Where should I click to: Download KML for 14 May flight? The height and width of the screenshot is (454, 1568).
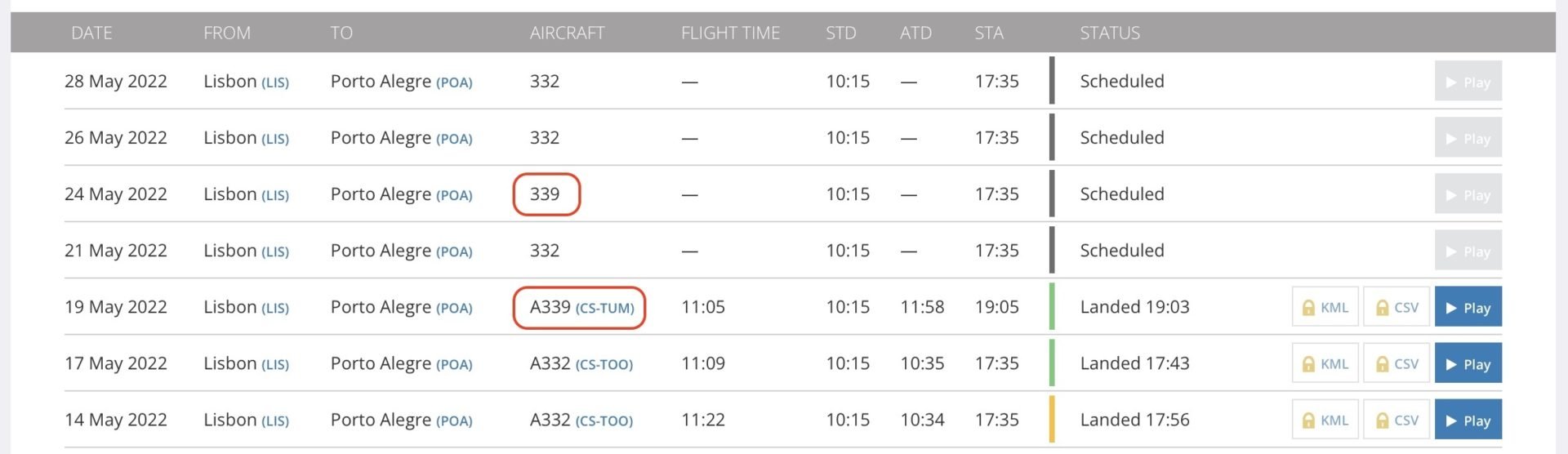tap(1325, 420)
